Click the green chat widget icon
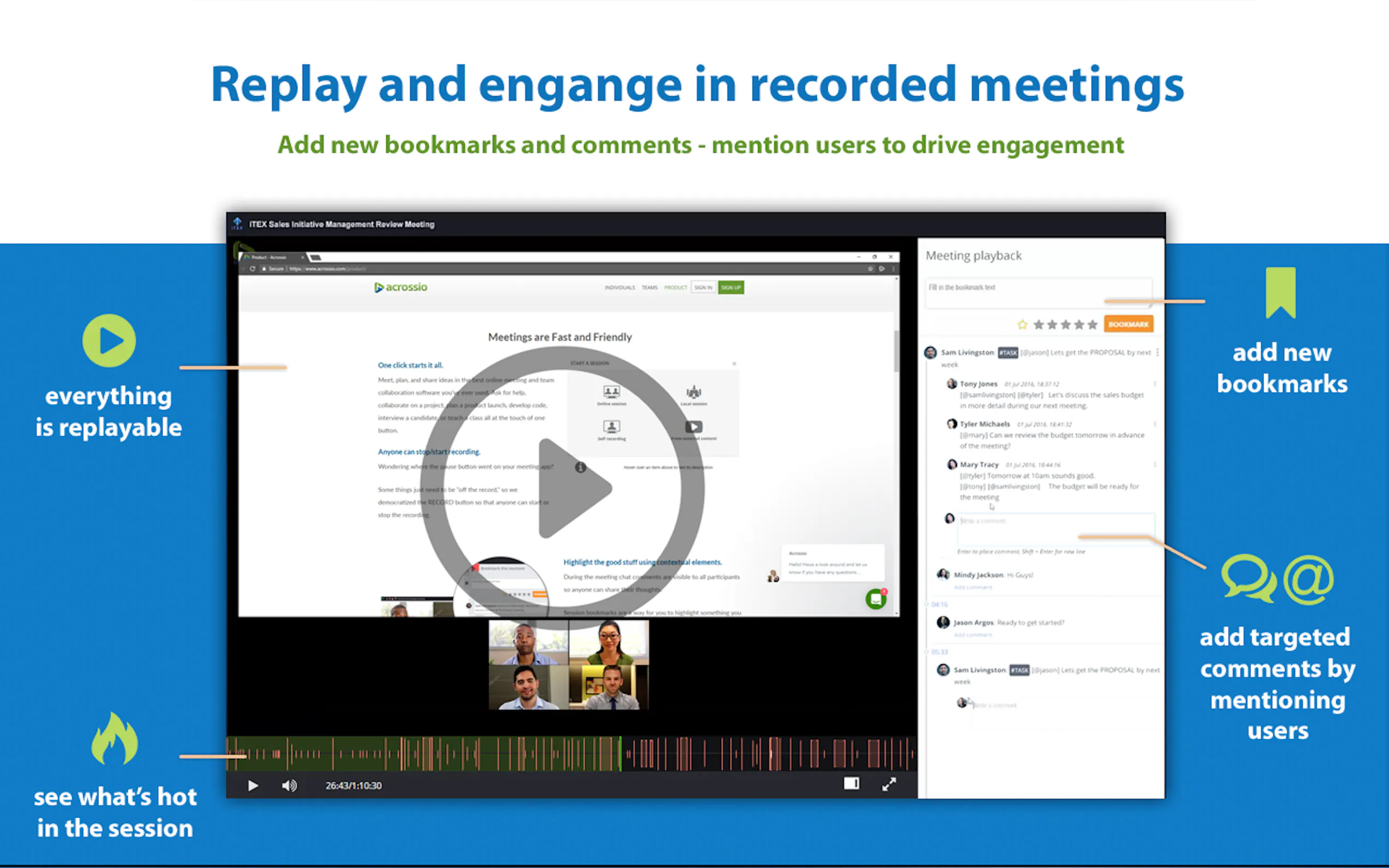This screenshot has height=868, width=1389. (876, 599)
